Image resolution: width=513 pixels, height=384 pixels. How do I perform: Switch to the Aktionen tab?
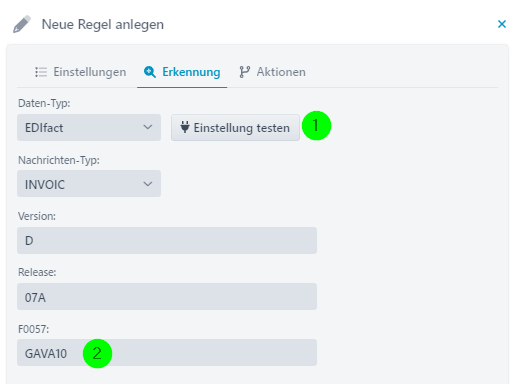click(x=272, y=72)
